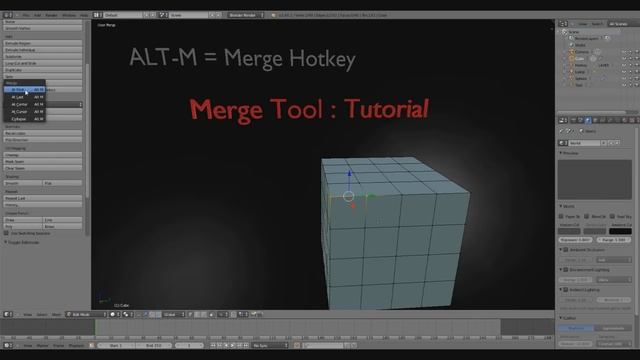Select the highlighted World properties tab icon
Image resolution: width=640 pixels, height=360 pixels.
coord(588,120)
